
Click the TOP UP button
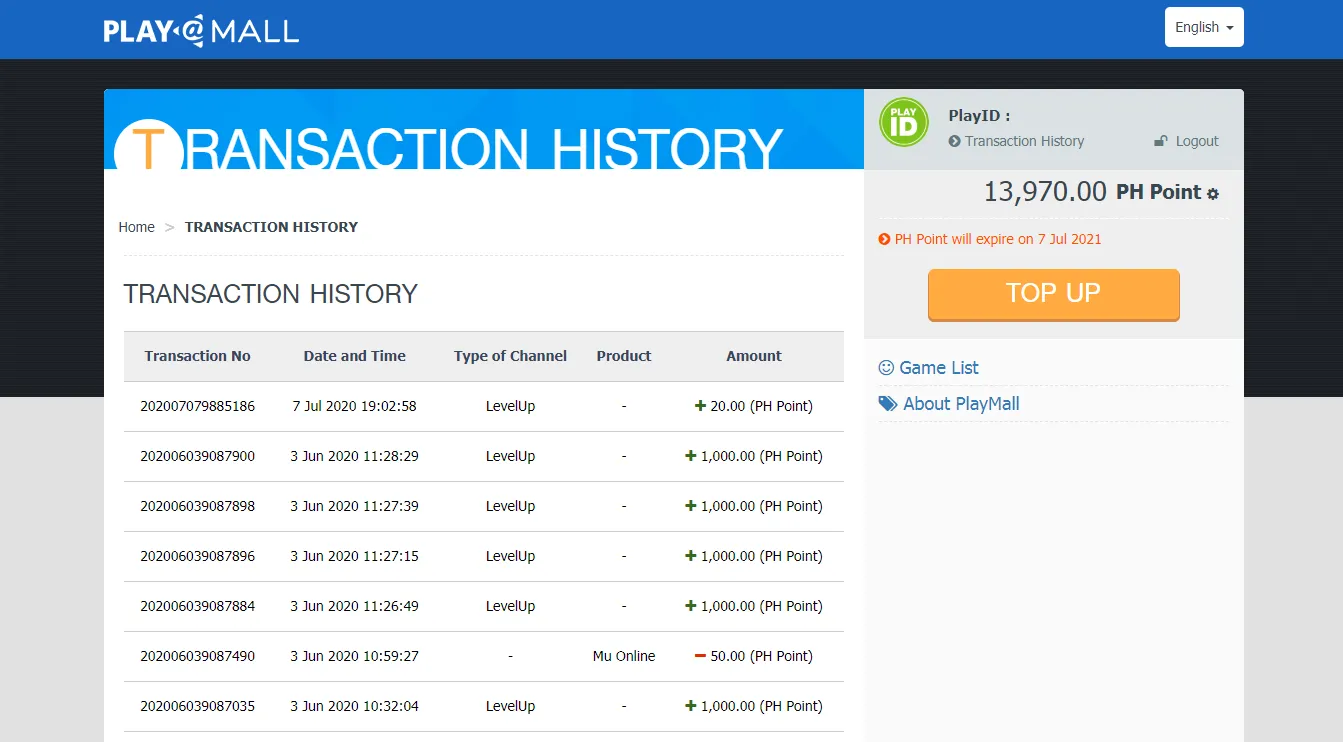[1054, 294]
